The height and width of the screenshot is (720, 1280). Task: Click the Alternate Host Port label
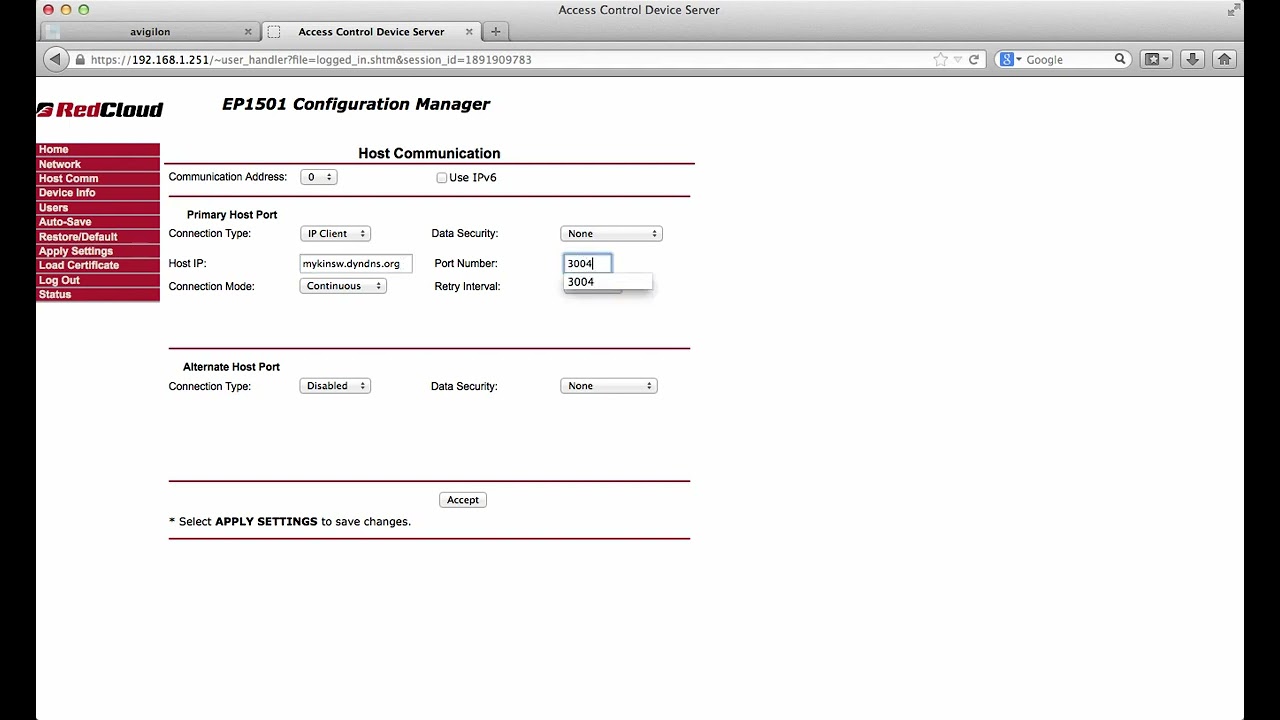pyautogui.click(x=231, y=367)
